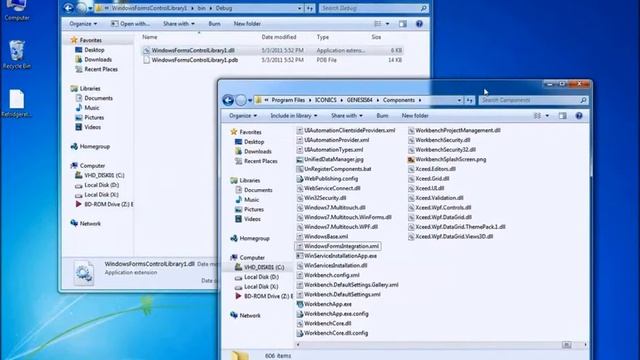640x360 pixels.
Task: Select WinServiceInstallationApp.exe file
Action: pyautogui.click(x=336, y=256)
